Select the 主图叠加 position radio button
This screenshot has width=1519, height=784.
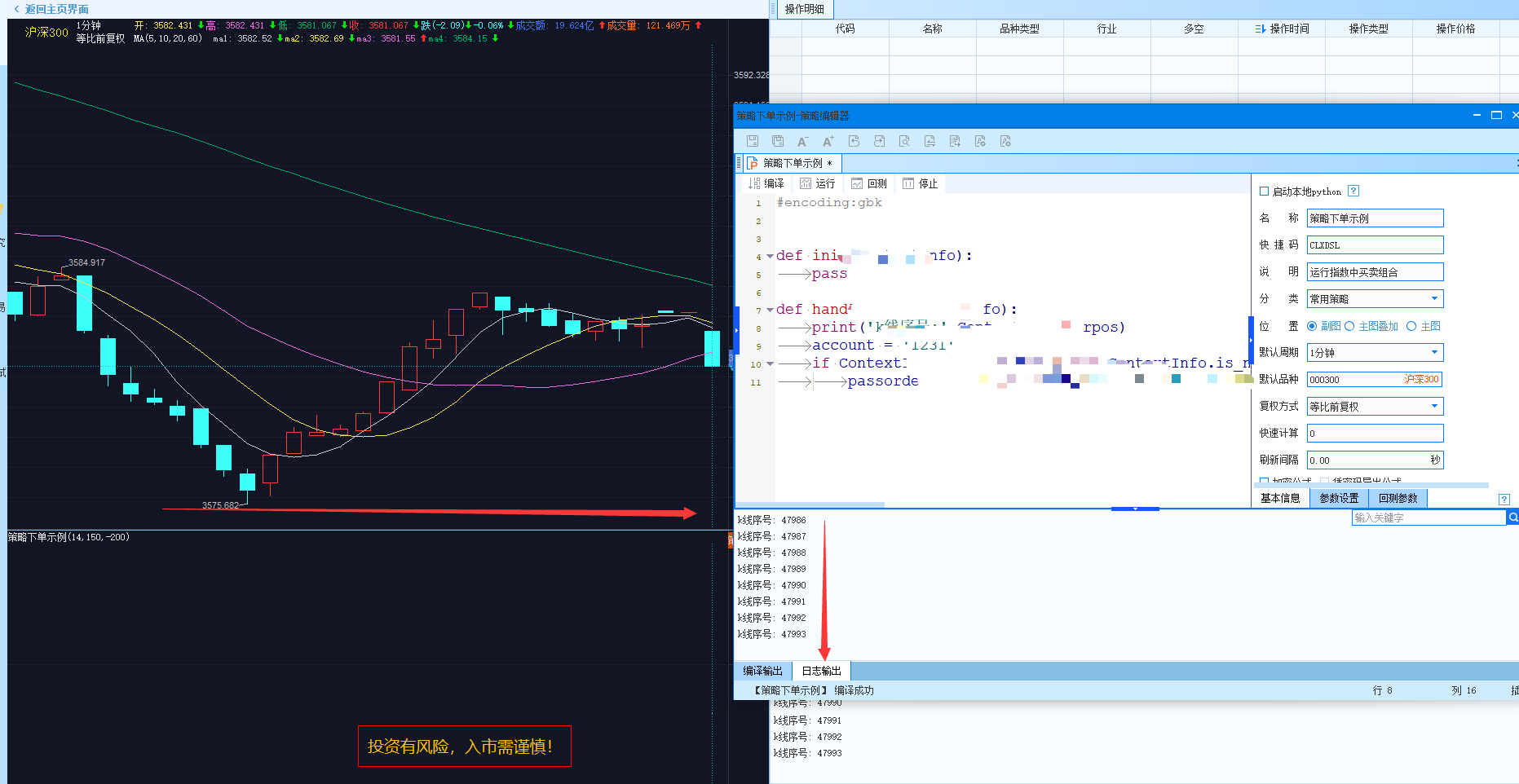pyautogui.click(x=1349, y=326)
